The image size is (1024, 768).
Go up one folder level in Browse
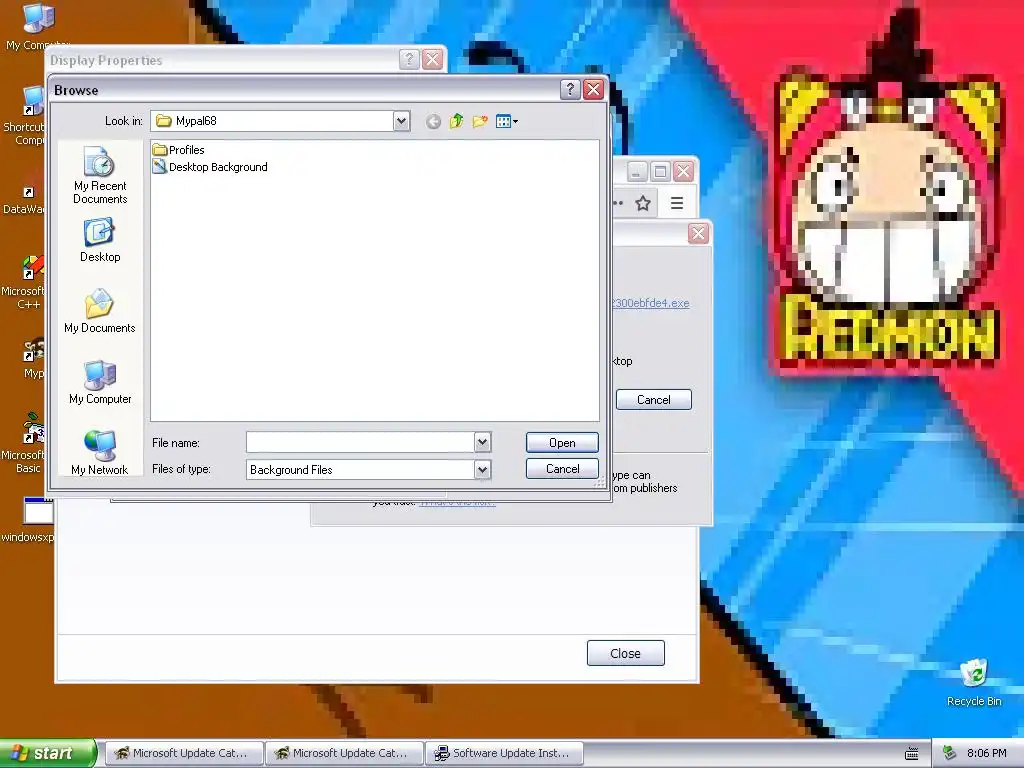click(456, 121)
